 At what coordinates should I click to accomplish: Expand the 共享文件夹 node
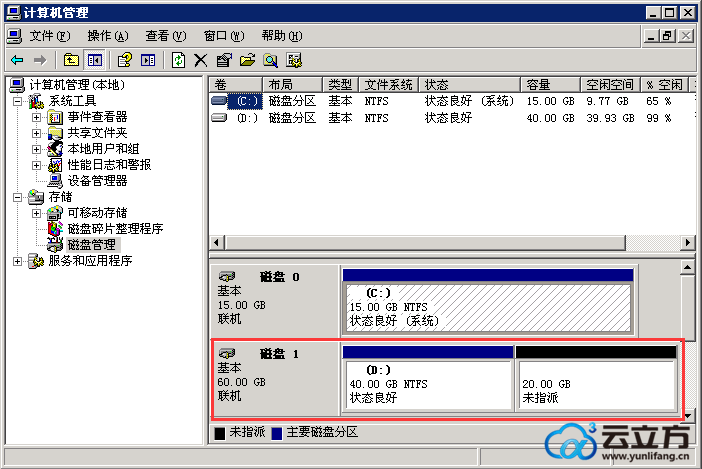[x=36, y=133]
